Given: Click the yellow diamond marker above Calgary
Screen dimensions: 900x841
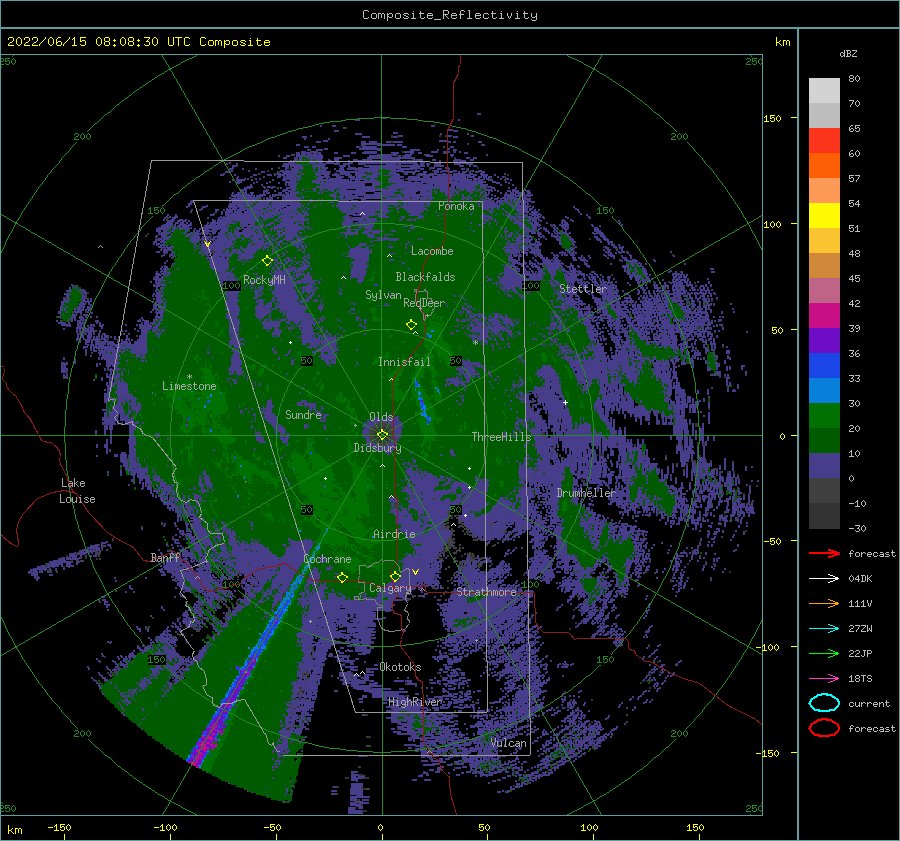Looking at the screenshot, I should pos(395,576).
